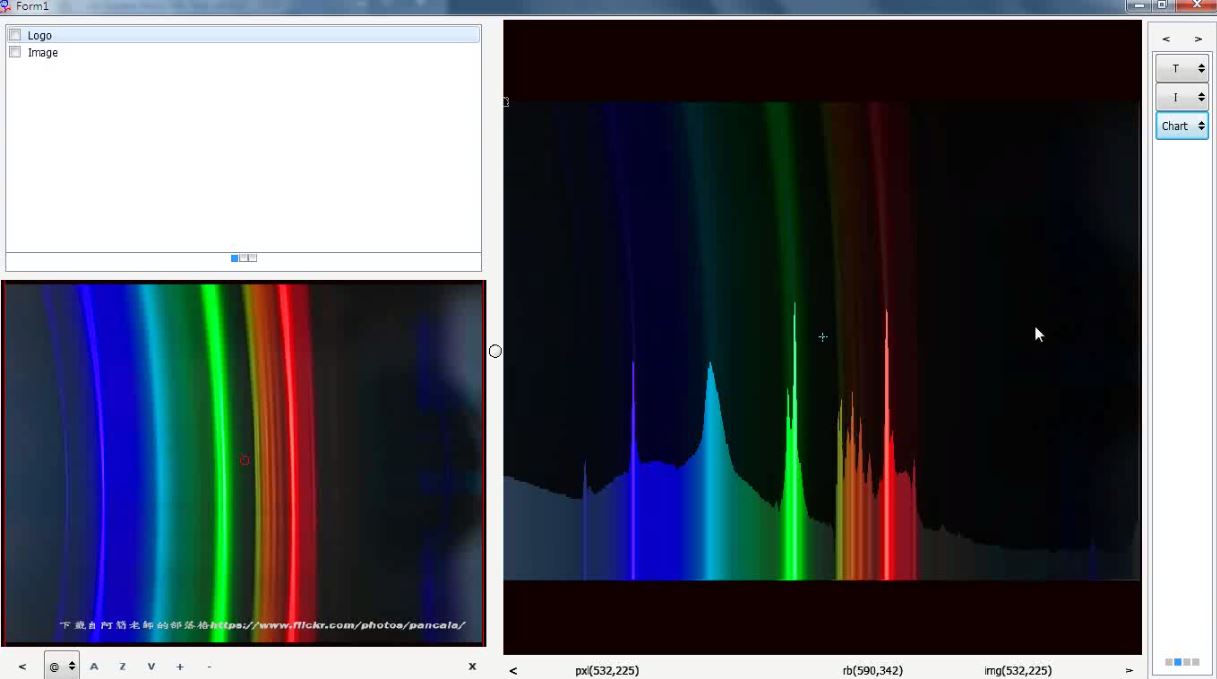The width and height of the screenshot is (1217, 679).
Task: Select the middle page indicator under the list panel
Action: coord(242,258)
